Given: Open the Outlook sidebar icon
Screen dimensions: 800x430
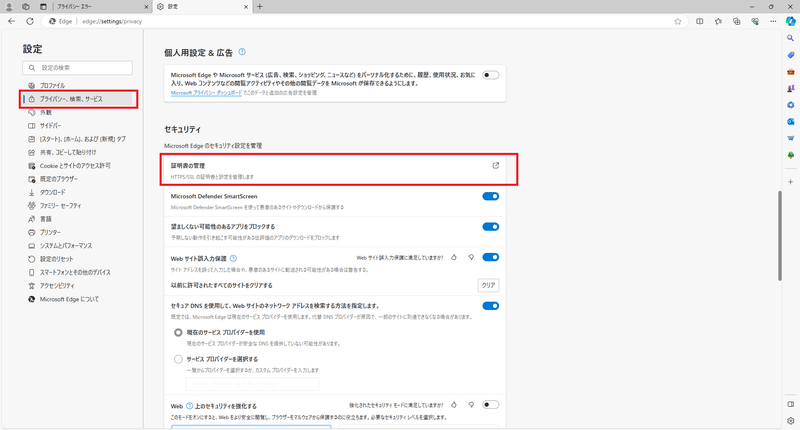Looking at the screenshot, I should click(790, 121).
